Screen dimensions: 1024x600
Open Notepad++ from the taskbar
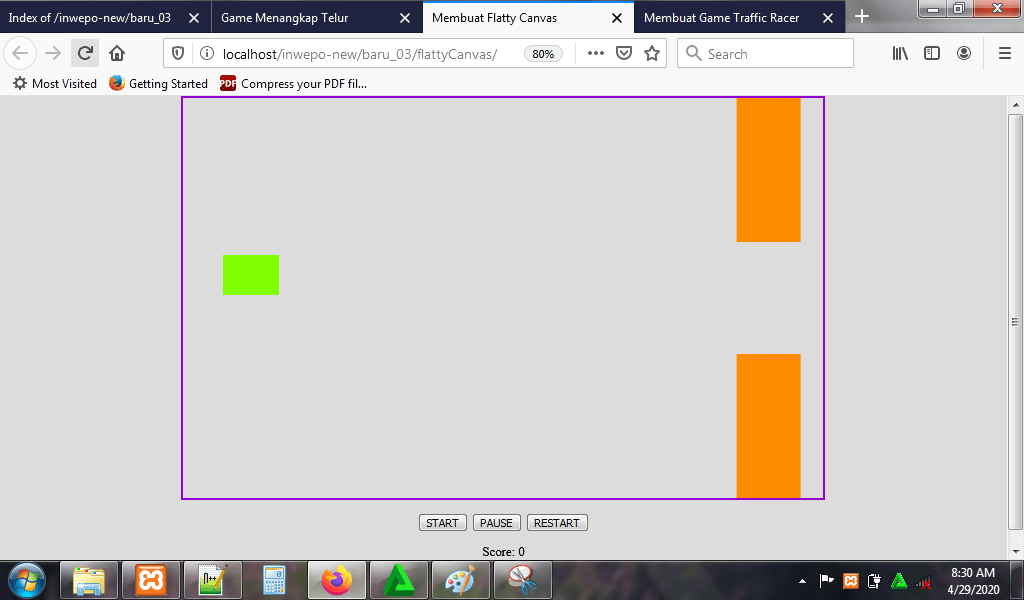pos(213,580)
